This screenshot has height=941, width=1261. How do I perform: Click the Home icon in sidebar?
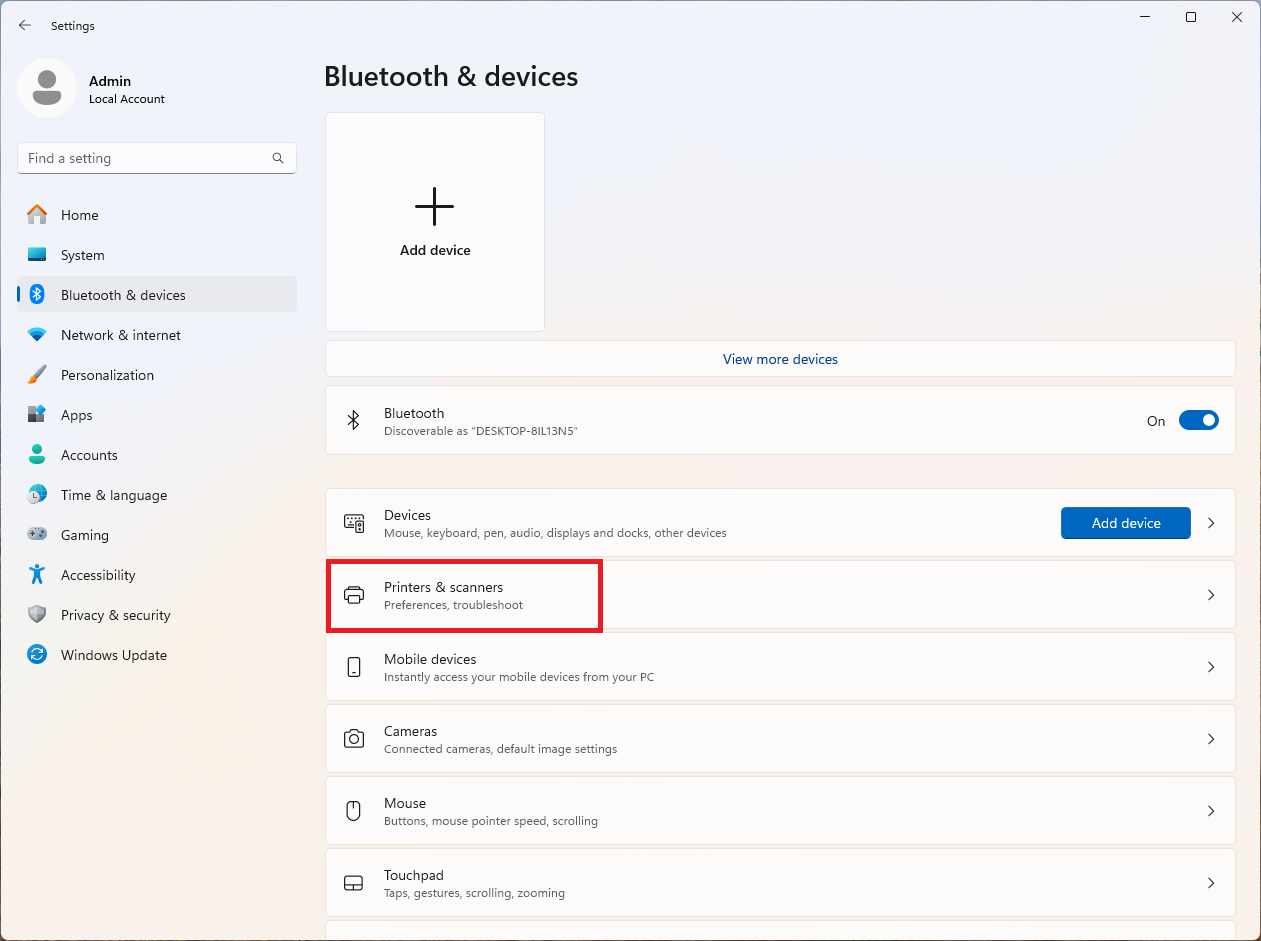click(x=37, y=215)
